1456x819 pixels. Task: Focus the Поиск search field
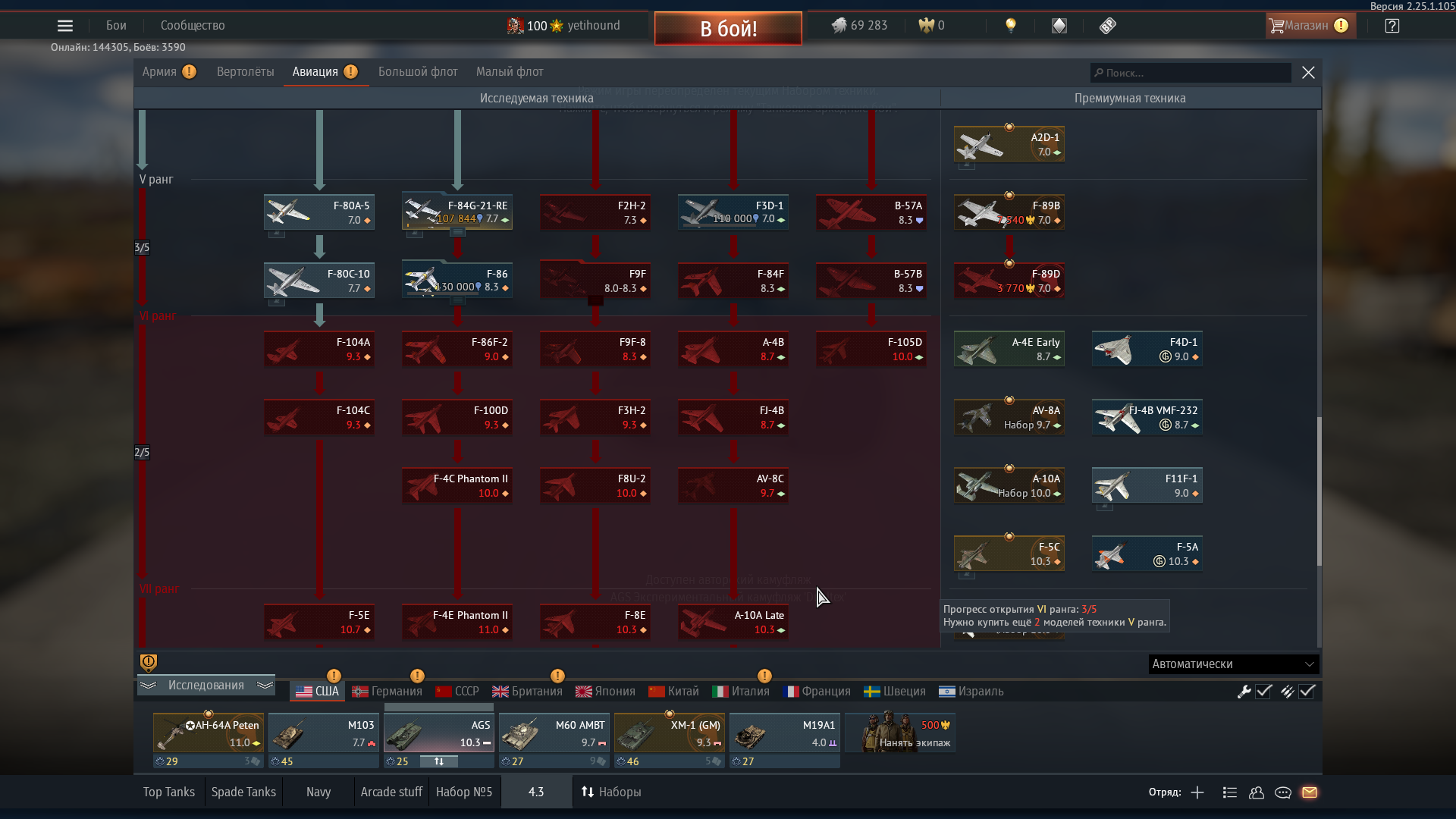pyautogui.click(x=1191, y=73)
